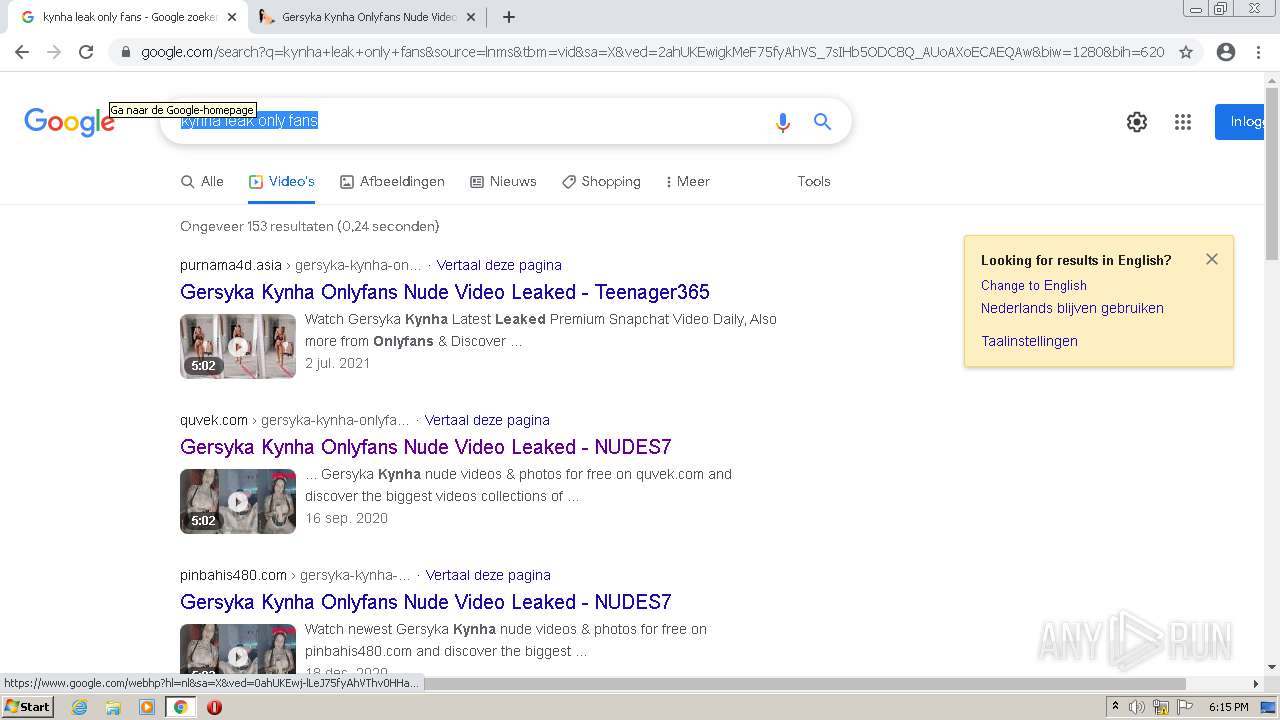Select the Video's search tab
Viewport: 1280px width, 720px height.
[x=282, y=181]
